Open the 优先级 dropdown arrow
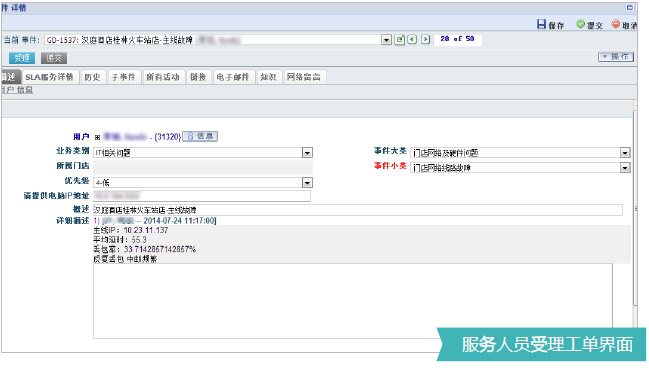 [x=307, y=183]
